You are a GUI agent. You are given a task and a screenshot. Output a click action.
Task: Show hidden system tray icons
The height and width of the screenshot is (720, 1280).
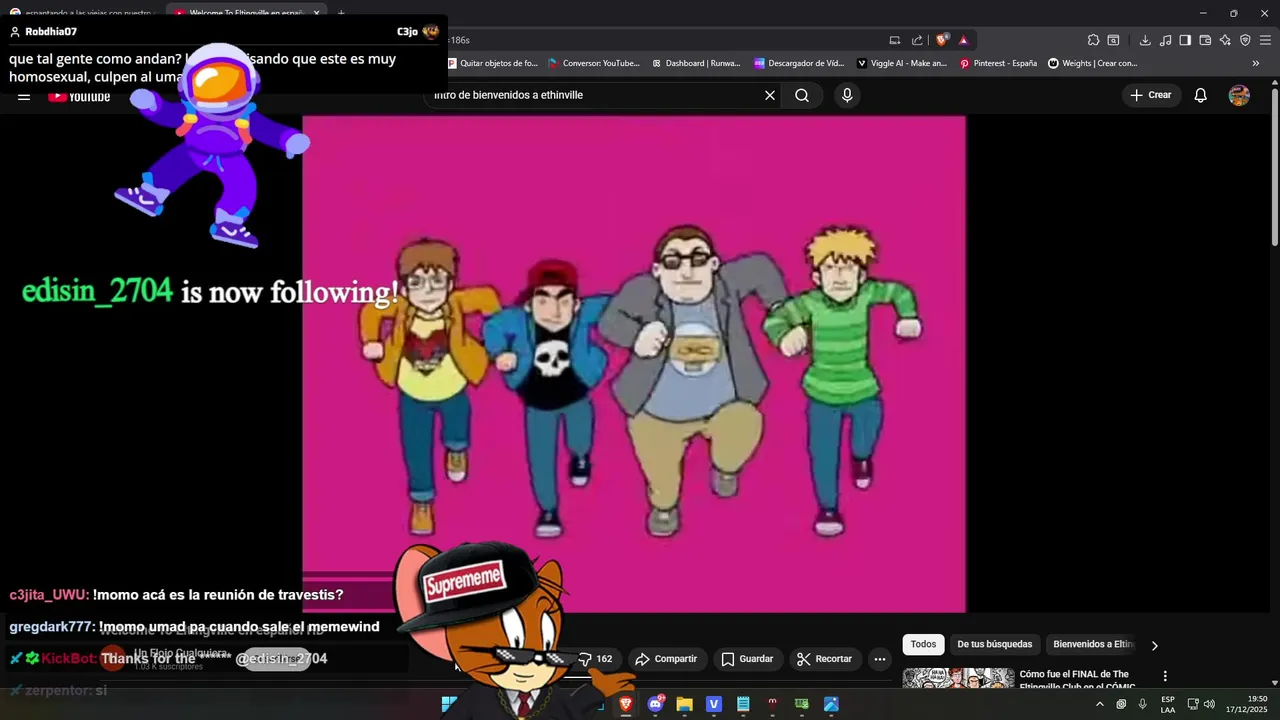click(x=1100, y=704)
